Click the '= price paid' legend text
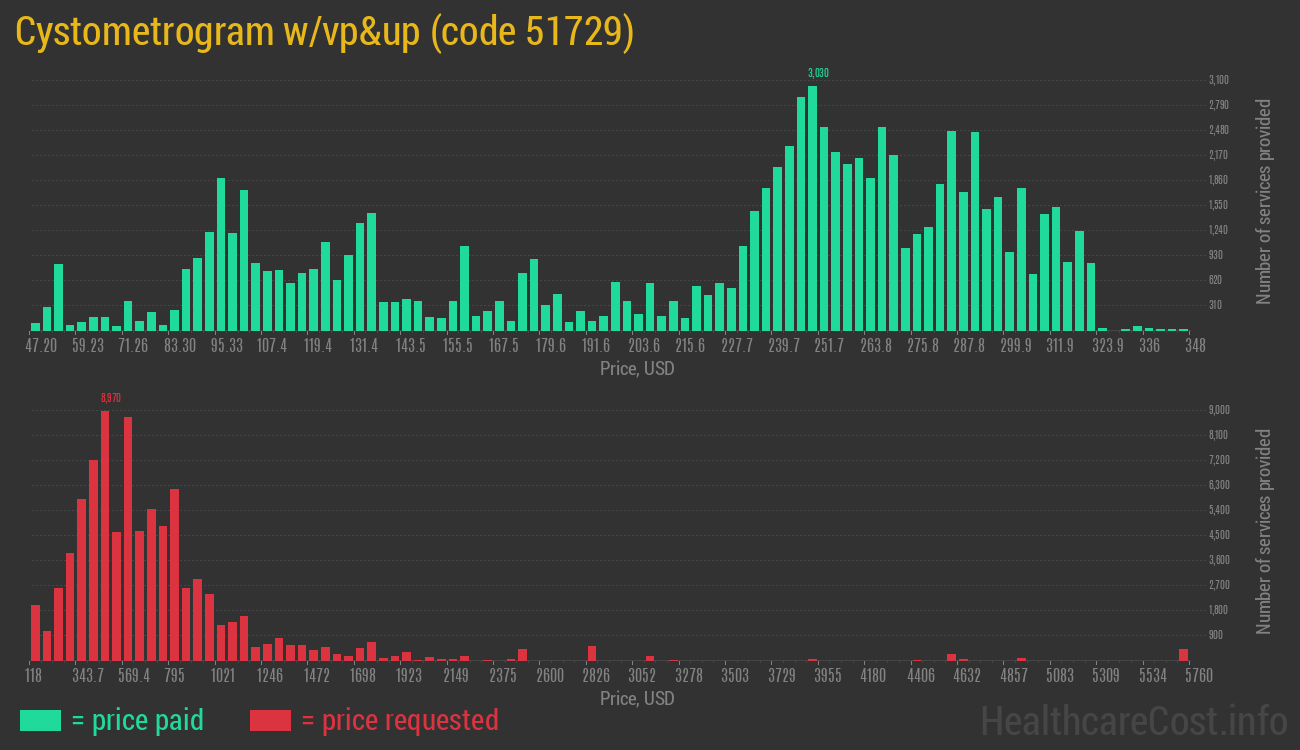Screen dimensions: 1300x750 click(x=138, y=720)
